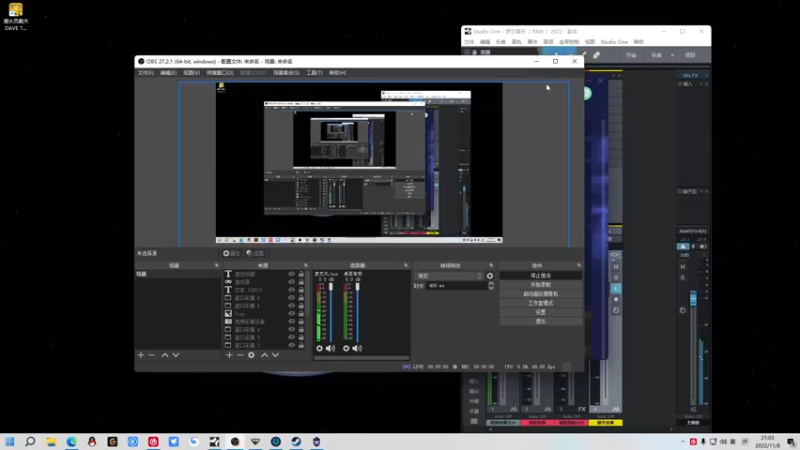Click the filters button below the preview
The width and height of the screenshot is (800, 450).
255,253
